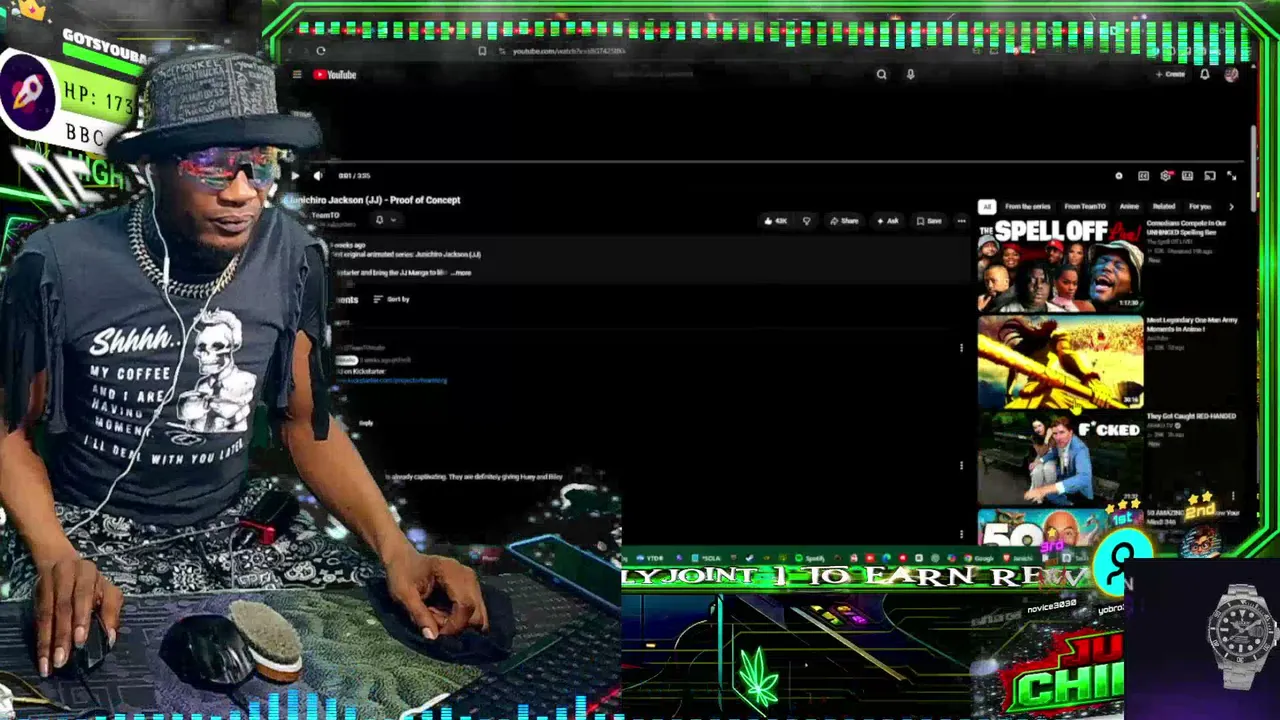Go to YouTube home via the logo
The image size is (1280, 720).
(x=335, y=74)
